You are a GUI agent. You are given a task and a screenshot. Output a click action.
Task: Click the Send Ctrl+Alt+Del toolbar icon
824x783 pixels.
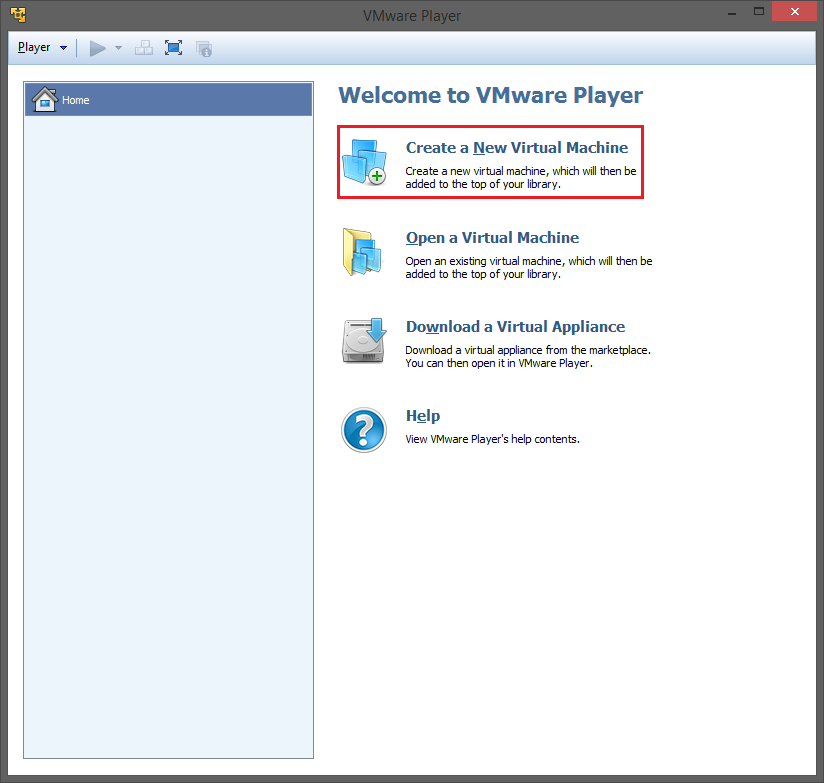(144, 48)
